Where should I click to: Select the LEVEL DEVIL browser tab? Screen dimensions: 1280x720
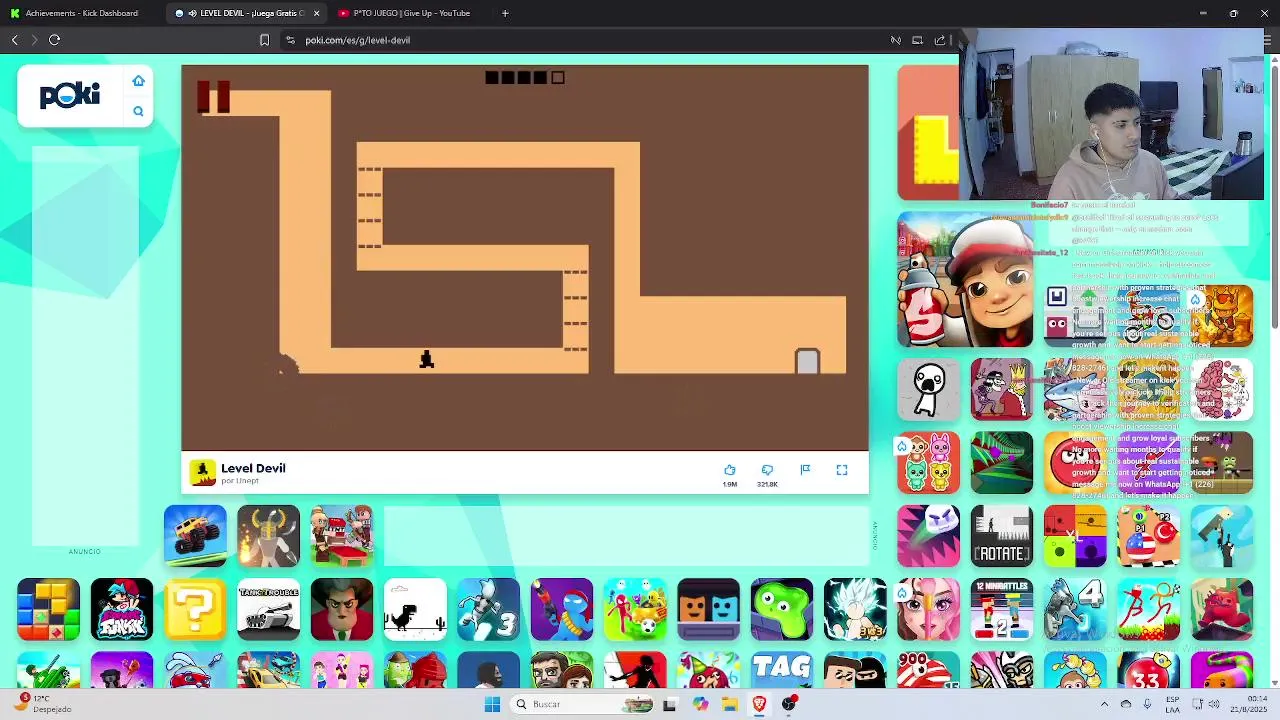click(244, 13)
